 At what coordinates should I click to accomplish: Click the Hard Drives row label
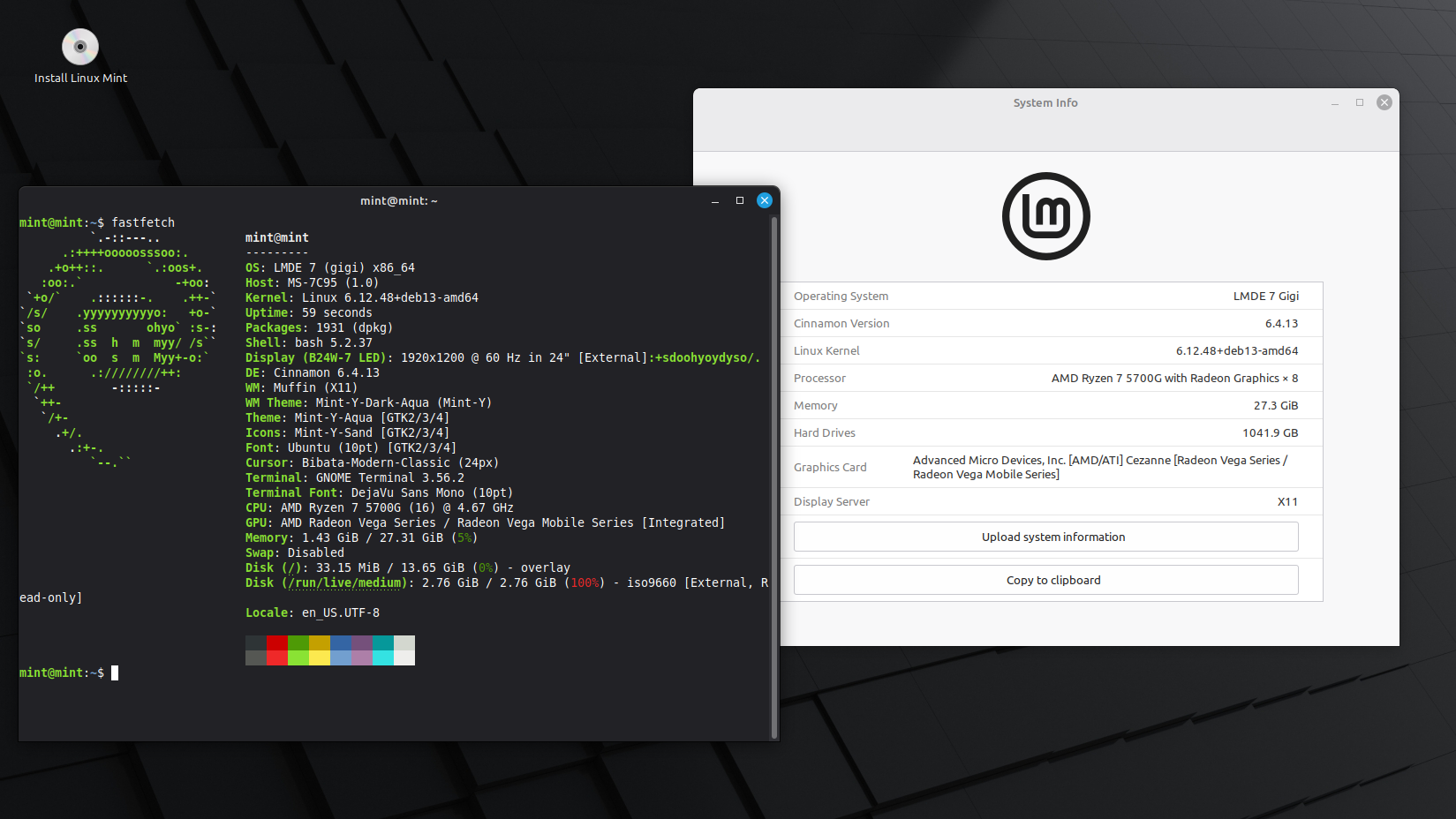825,432
